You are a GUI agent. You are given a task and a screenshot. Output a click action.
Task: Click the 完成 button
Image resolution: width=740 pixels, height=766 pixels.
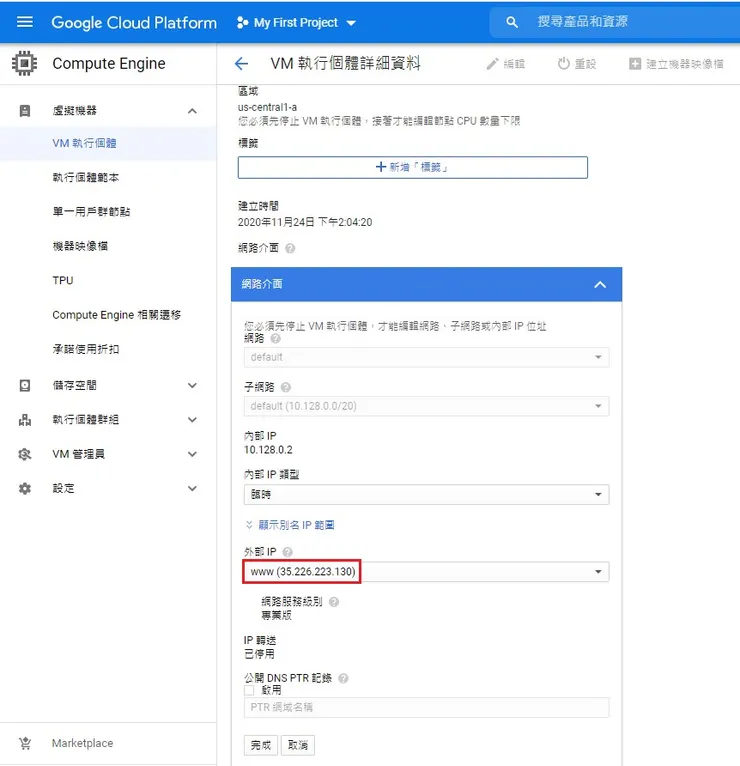[261, 745]
